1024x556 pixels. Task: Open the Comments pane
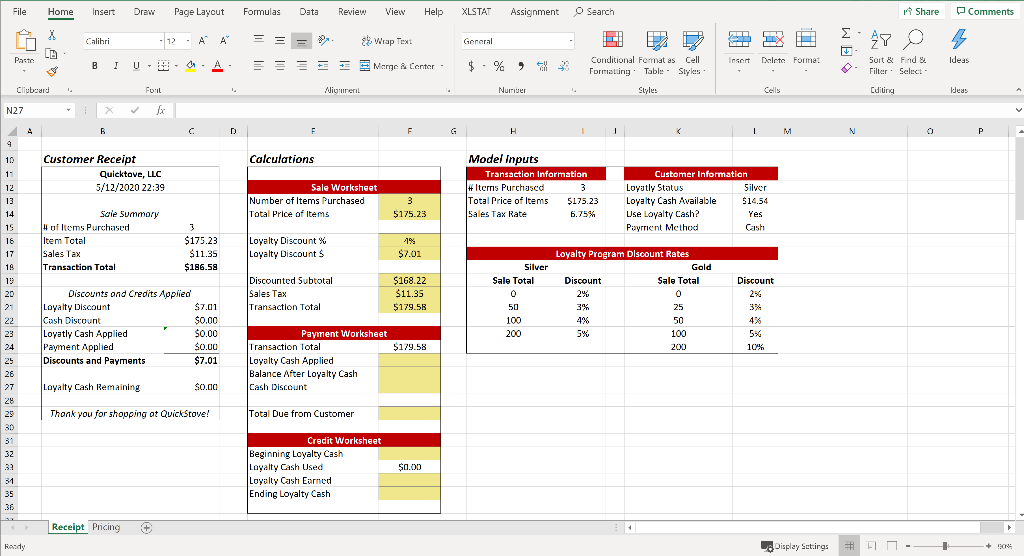[985, 12]
